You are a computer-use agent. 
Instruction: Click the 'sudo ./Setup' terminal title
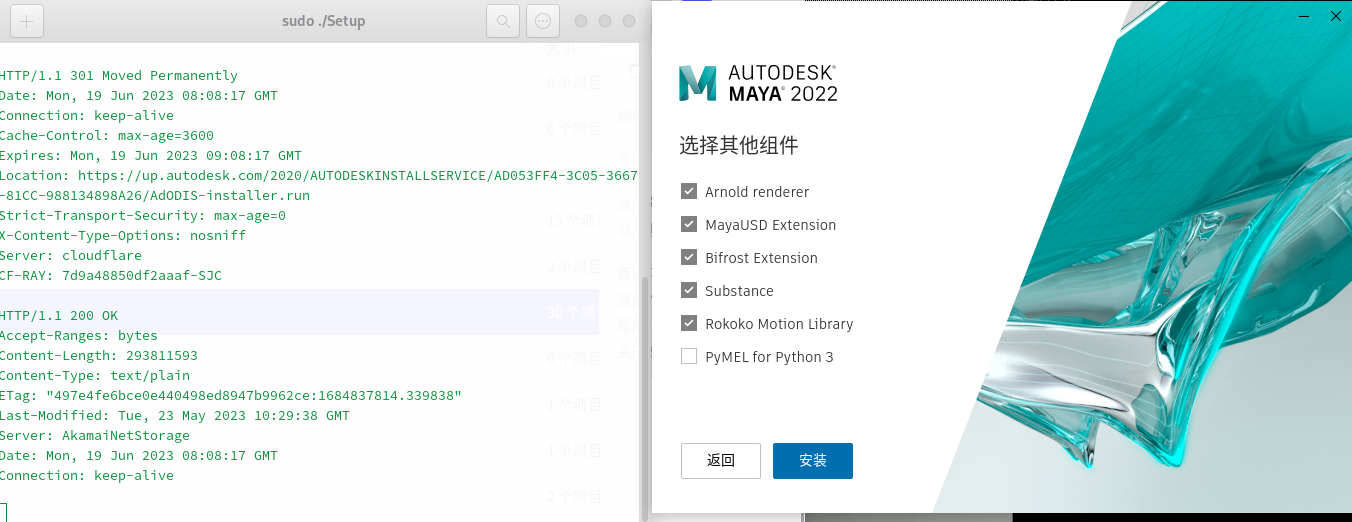coord(324,21)
